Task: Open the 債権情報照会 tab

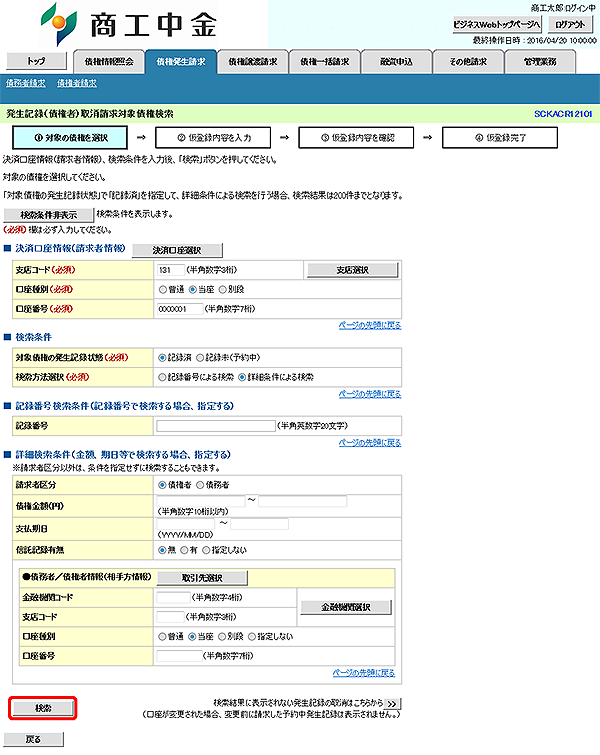Action: point(109,62)
